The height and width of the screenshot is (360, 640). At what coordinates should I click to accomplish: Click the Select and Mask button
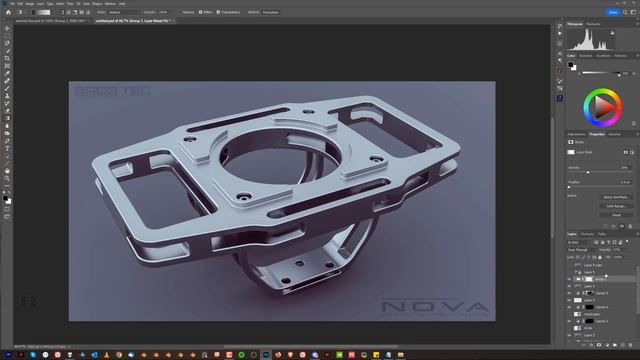(616, 197)
